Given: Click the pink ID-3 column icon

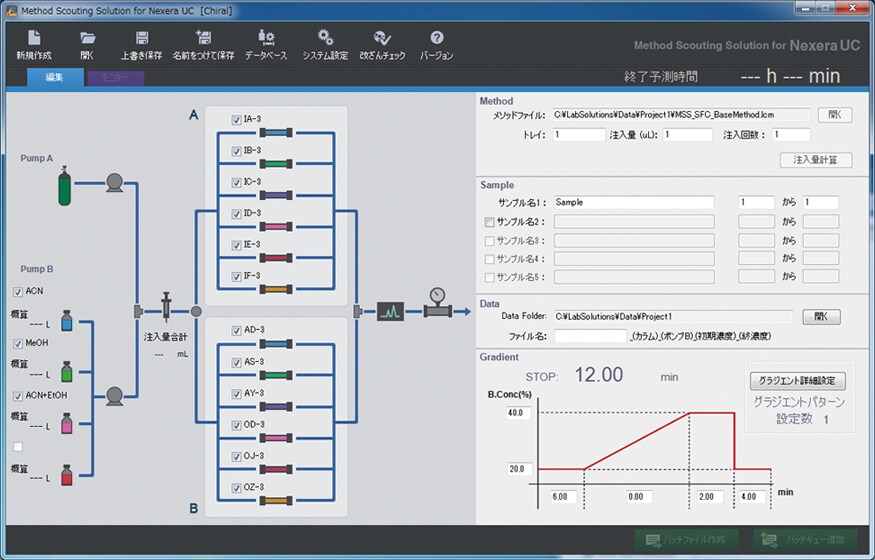Looking at the screenshot, I should [x=276, y=226].
